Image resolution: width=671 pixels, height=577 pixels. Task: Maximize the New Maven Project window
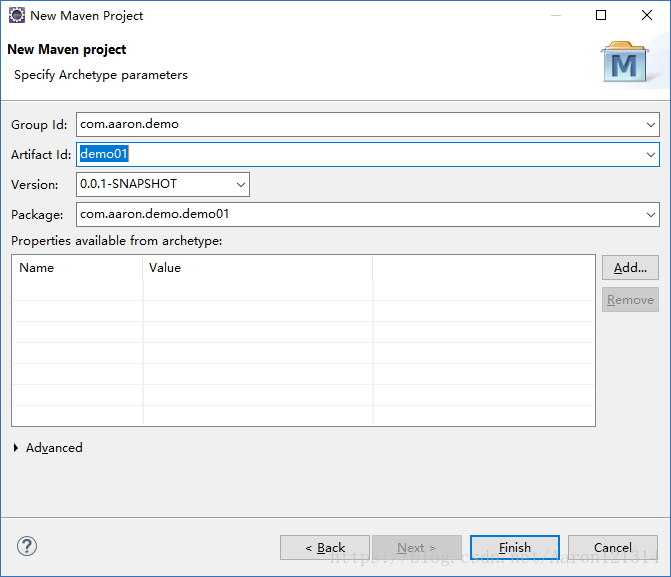coord(601,15)
